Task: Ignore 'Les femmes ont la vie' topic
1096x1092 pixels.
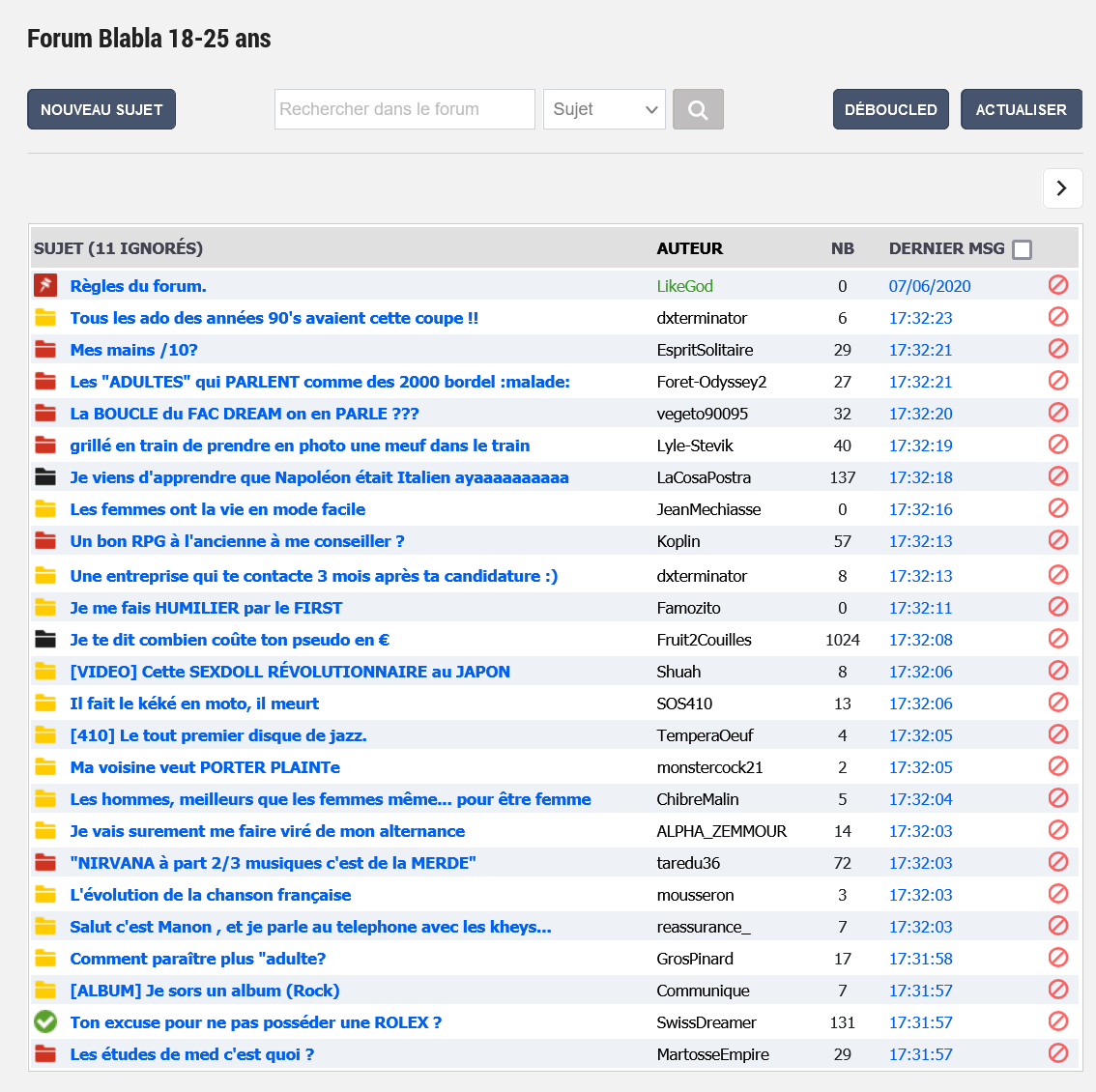Action: coord(1057,507)
